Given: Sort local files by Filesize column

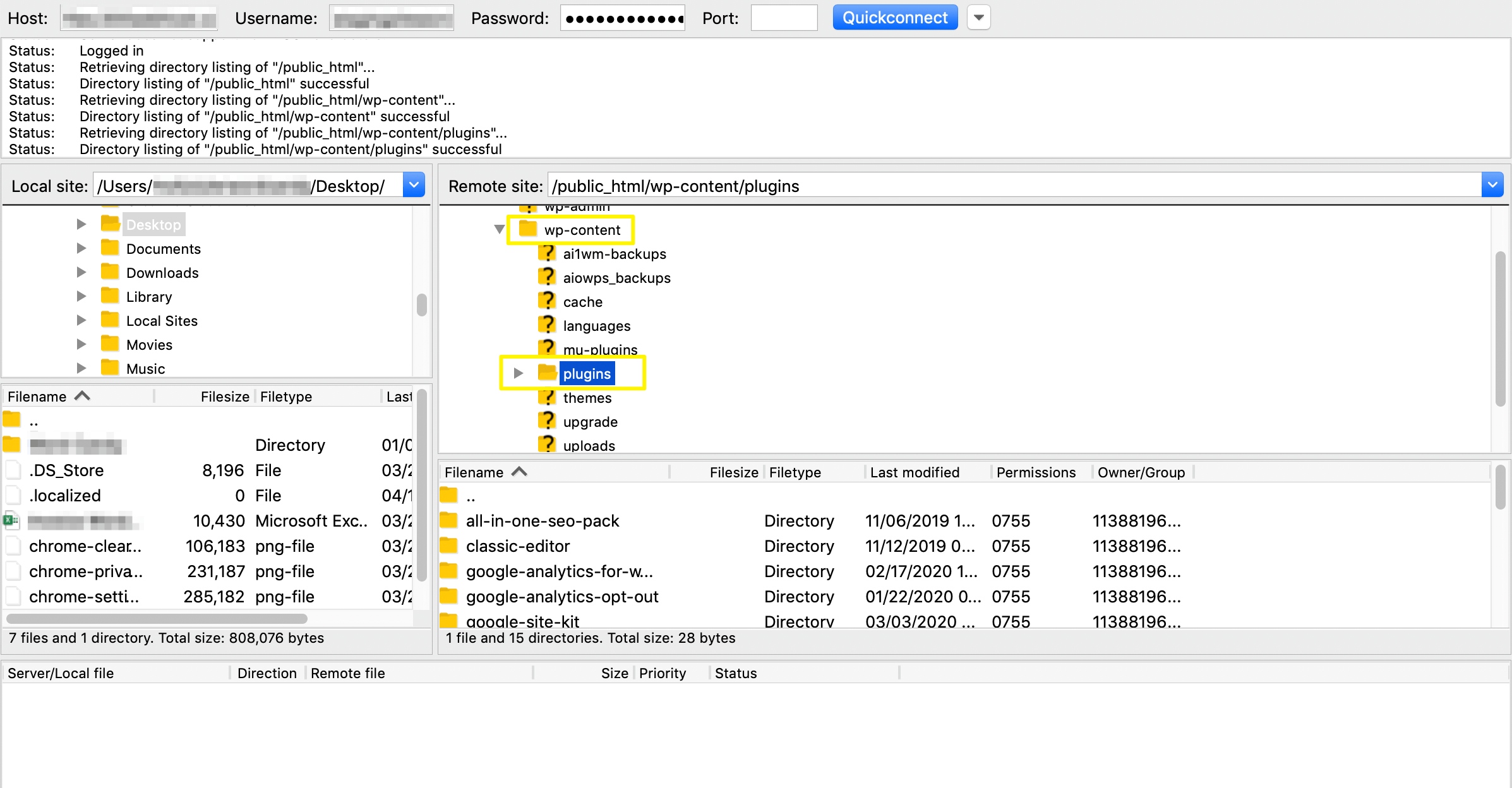Looking at the screenshot, I should point(224,397).
